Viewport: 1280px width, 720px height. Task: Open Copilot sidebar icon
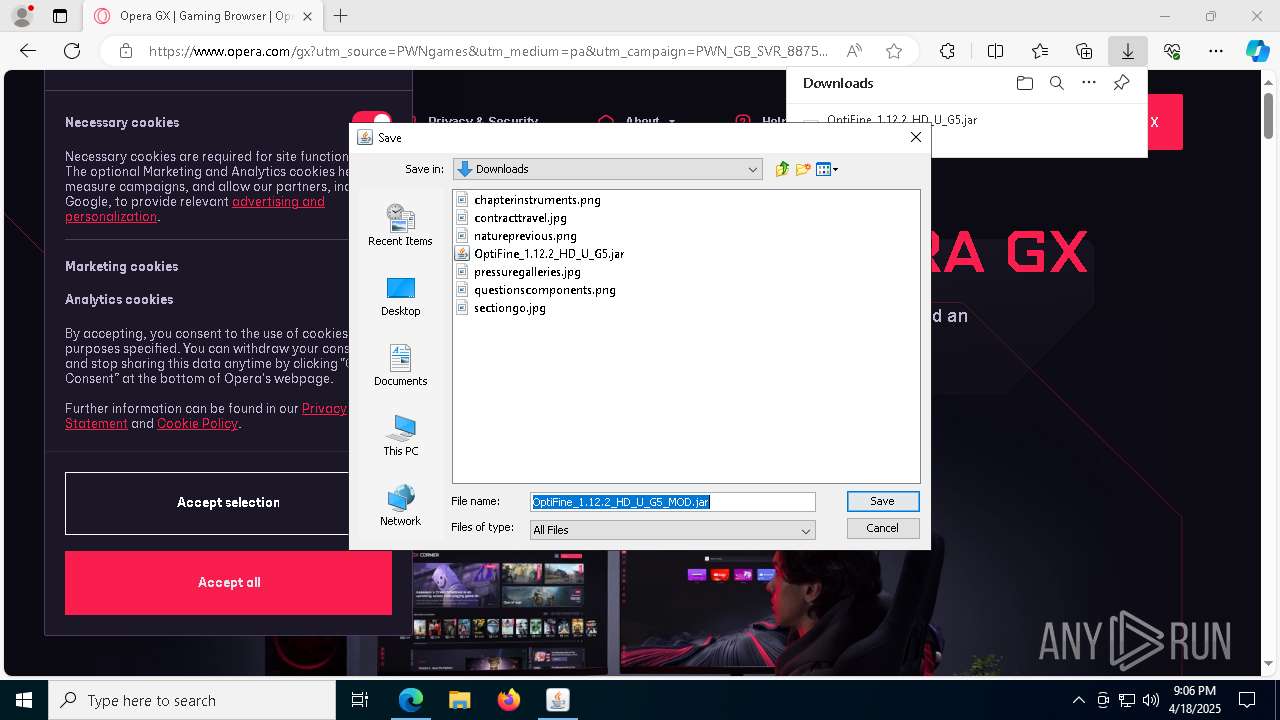point(1257,51)
